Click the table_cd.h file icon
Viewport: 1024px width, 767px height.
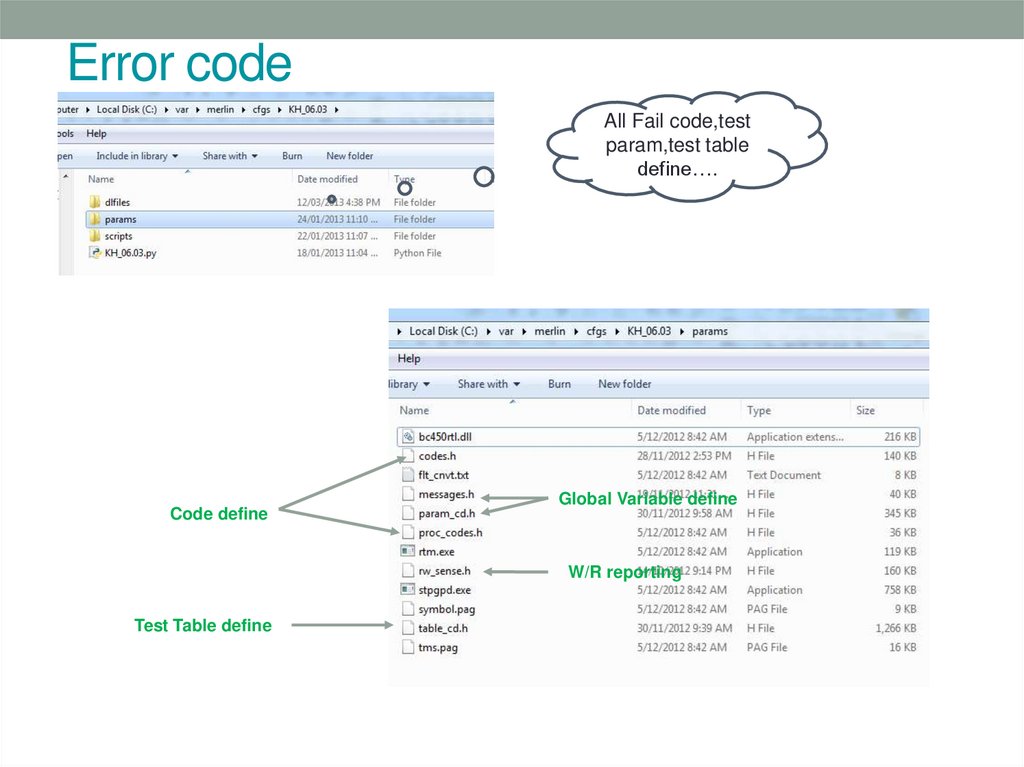click(x=408, y=628)
